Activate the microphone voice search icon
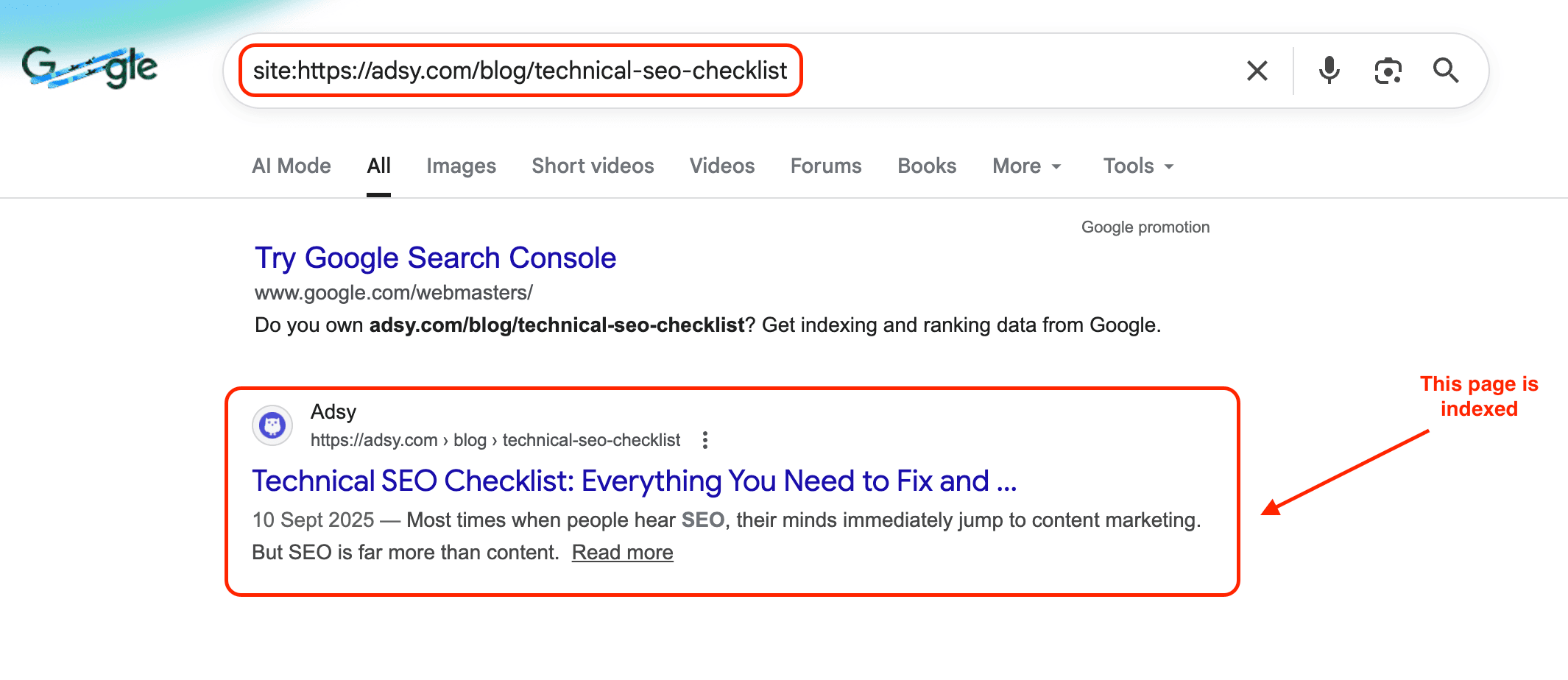 (x=1328, y=71)
